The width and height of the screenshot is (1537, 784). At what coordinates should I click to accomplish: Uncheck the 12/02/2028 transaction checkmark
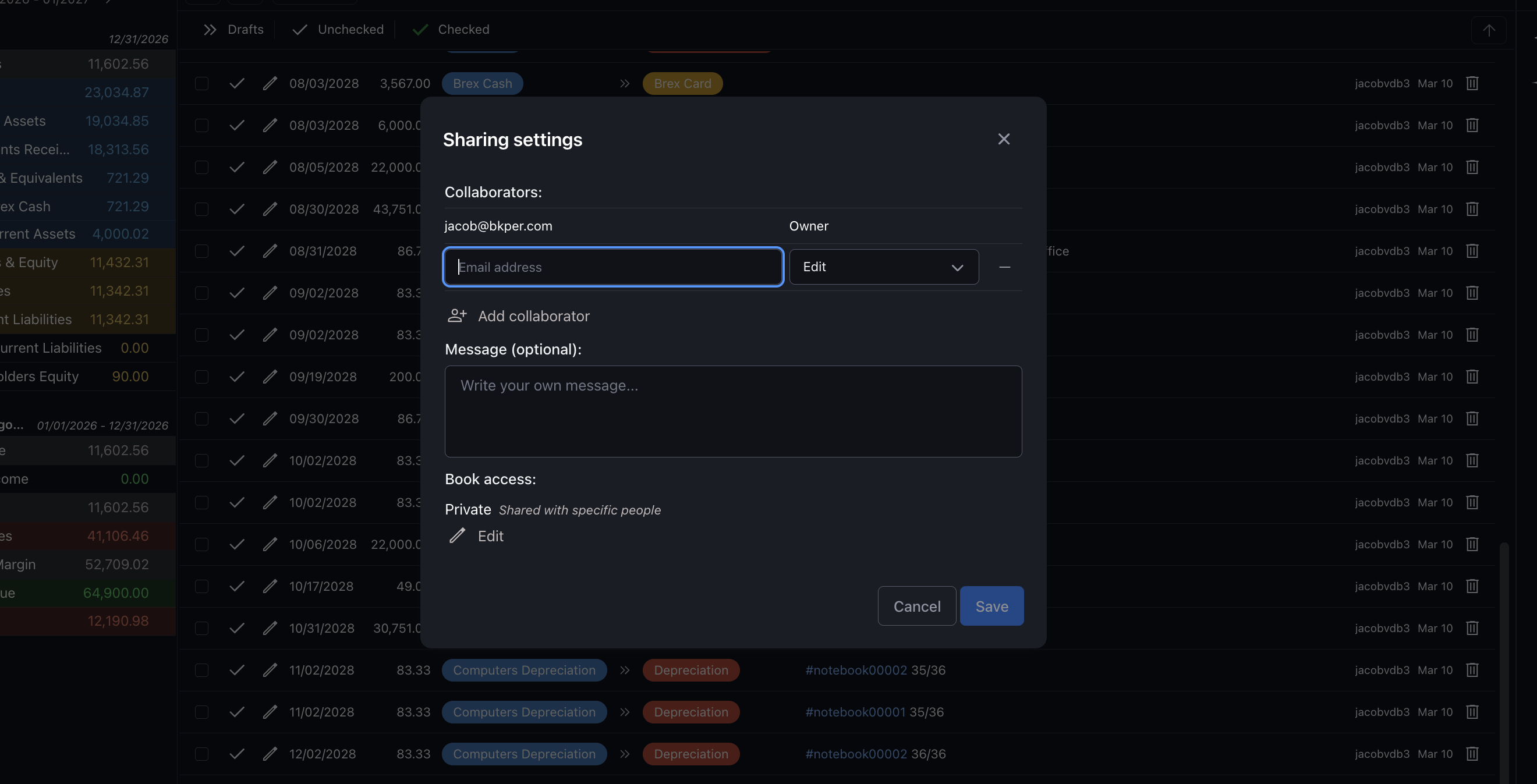click(x=237, y=754)
